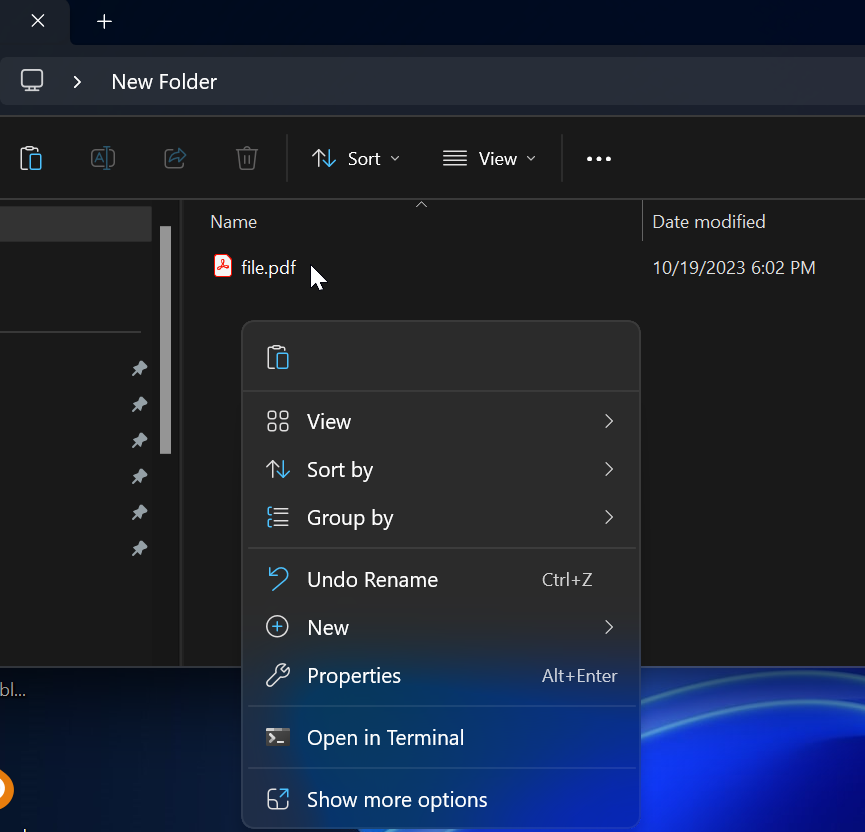The image size is (865, 832).
Task: Expand the Sort by submenu
Action: point(441,470)
